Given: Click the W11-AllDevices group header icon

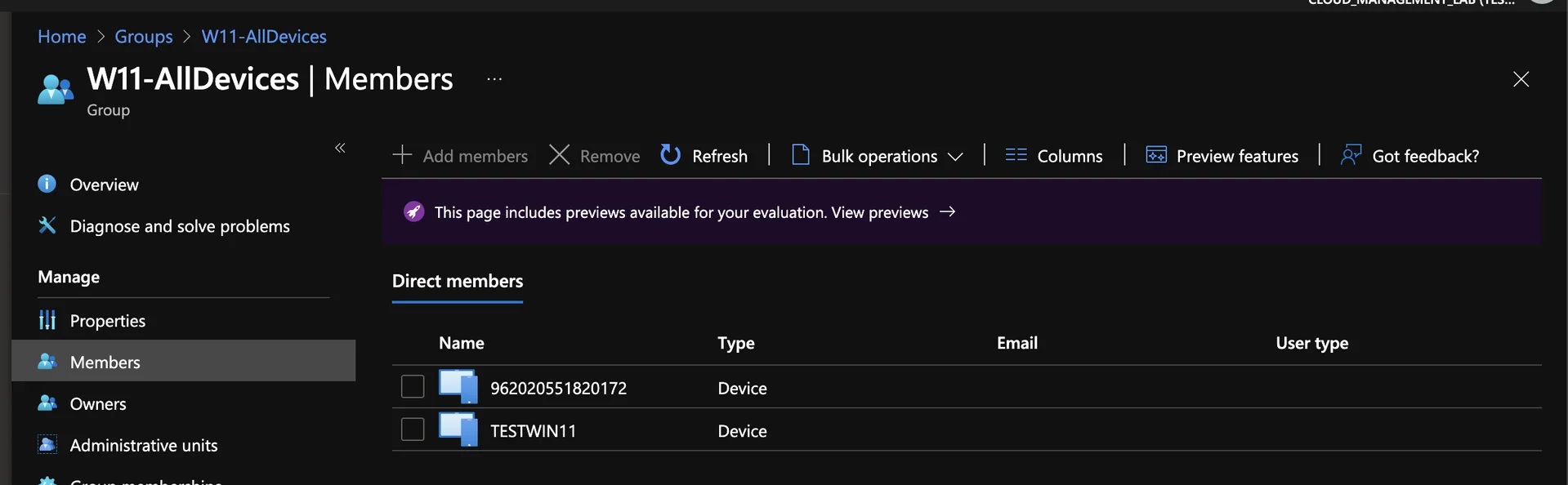Looking at the screenshot, I should tap(56, 89).
